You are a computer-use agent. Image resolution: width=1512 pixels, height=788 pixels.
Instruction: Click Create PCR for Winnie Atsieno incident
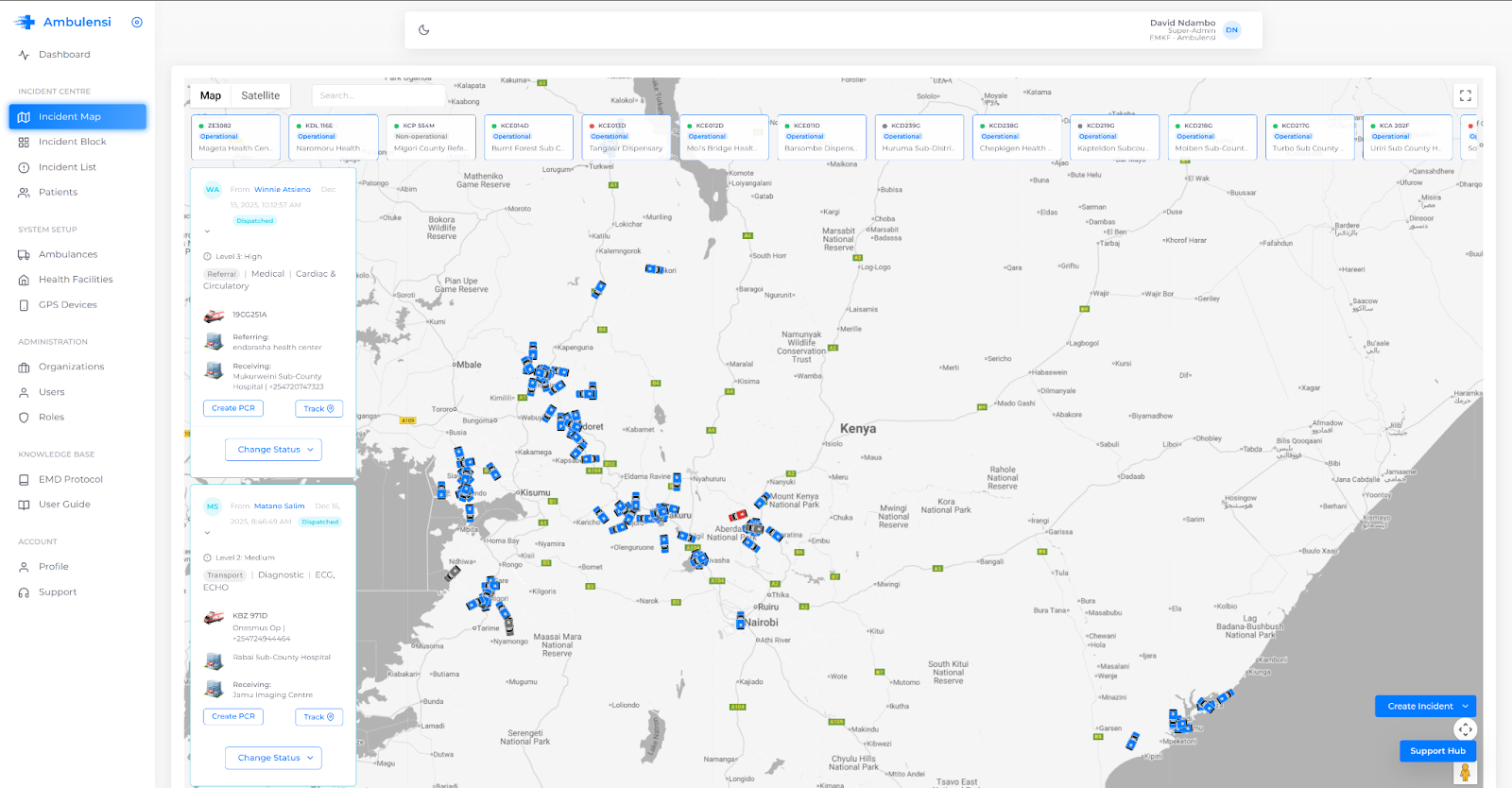(233, 408)
